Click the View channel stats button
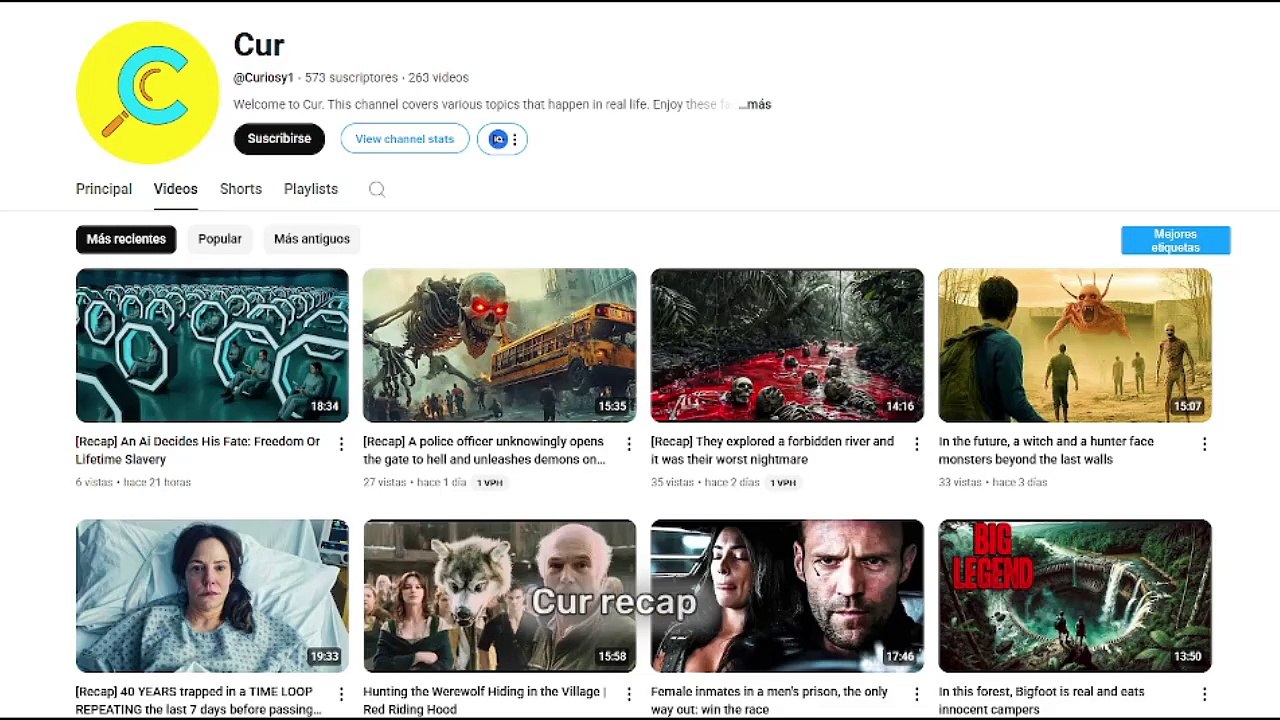 pyautogui.click(x=404, y=139)
